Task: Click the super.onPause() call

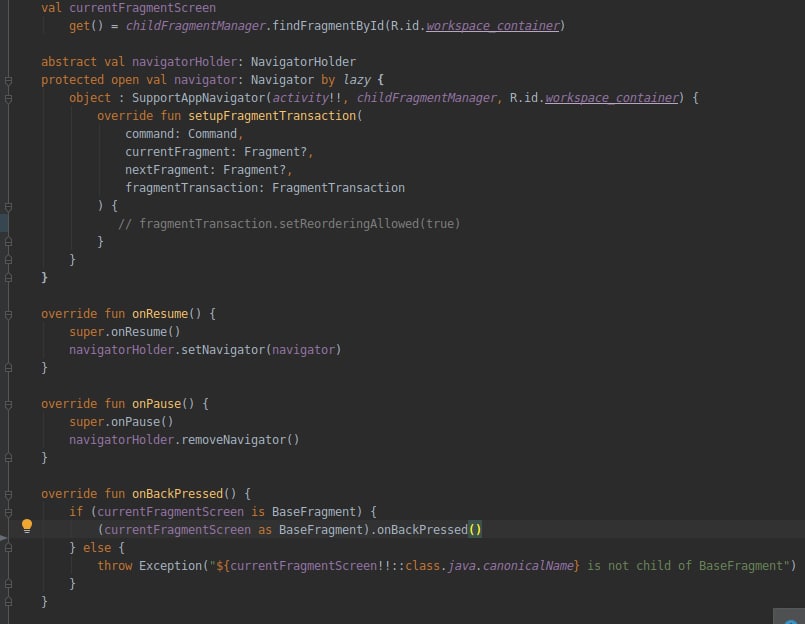Action: tap(121, 422)
